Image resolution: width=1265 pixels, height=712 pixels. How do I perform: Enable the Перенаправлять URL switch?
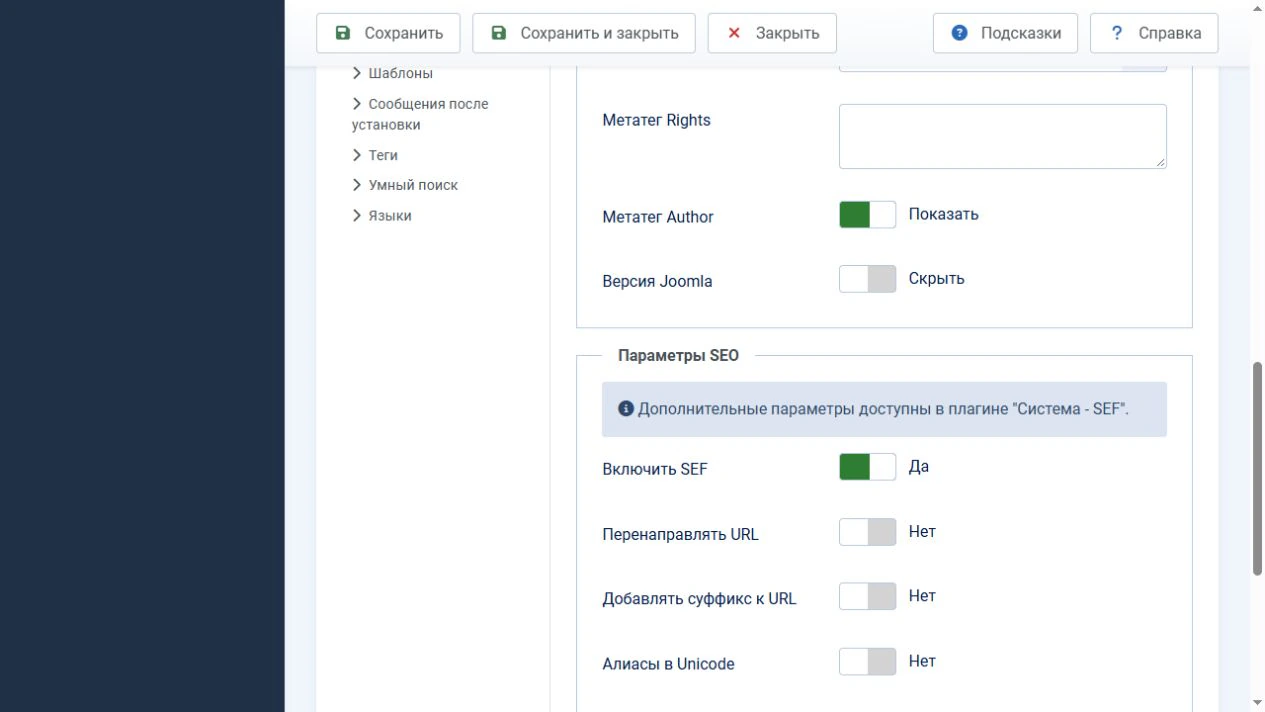point(867,532)
